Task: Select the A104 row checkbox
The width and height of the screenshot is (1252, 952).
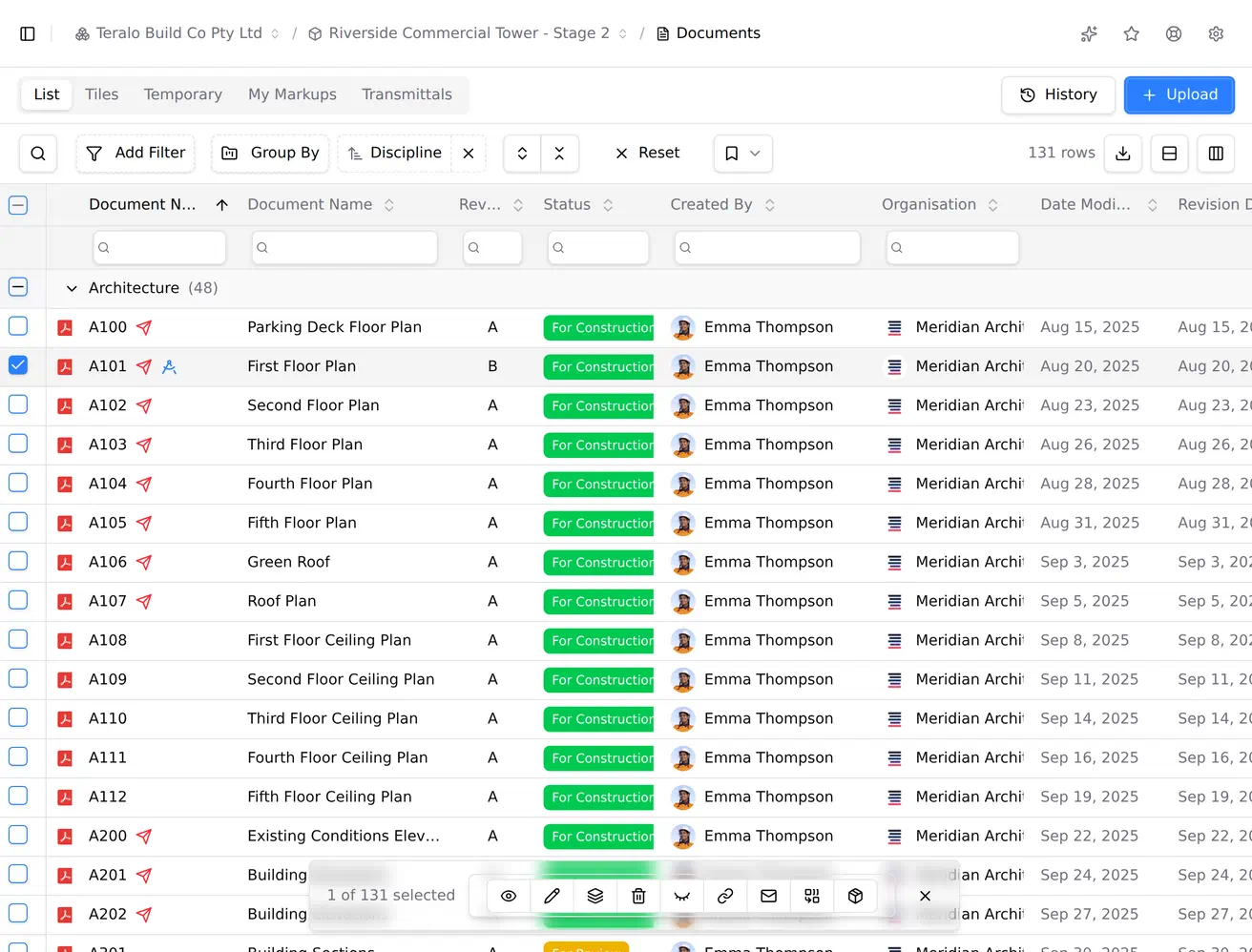Action: (18, 483)
